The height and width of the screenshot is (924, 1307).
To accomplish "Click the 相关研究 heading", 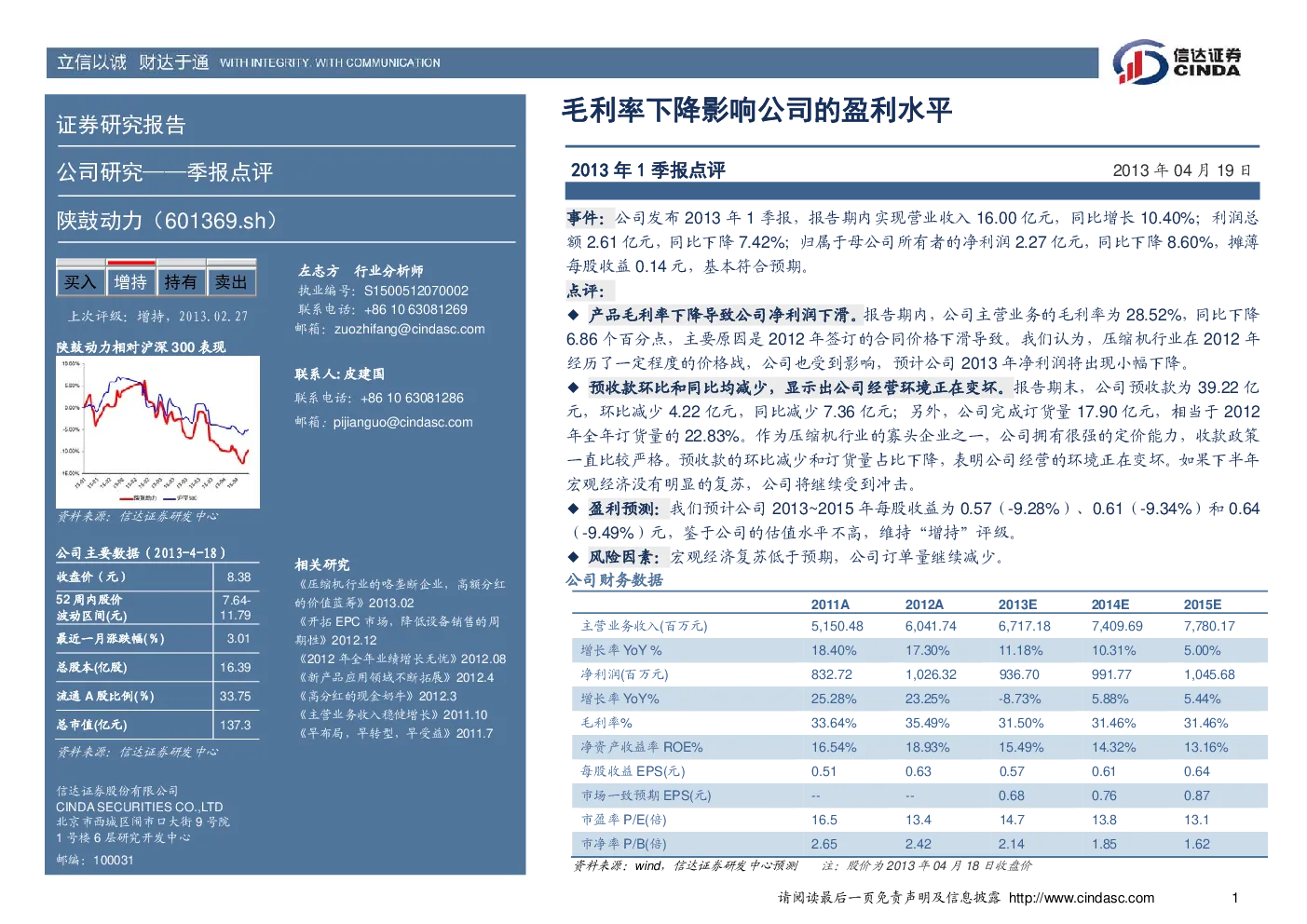I will coord(322,564).
